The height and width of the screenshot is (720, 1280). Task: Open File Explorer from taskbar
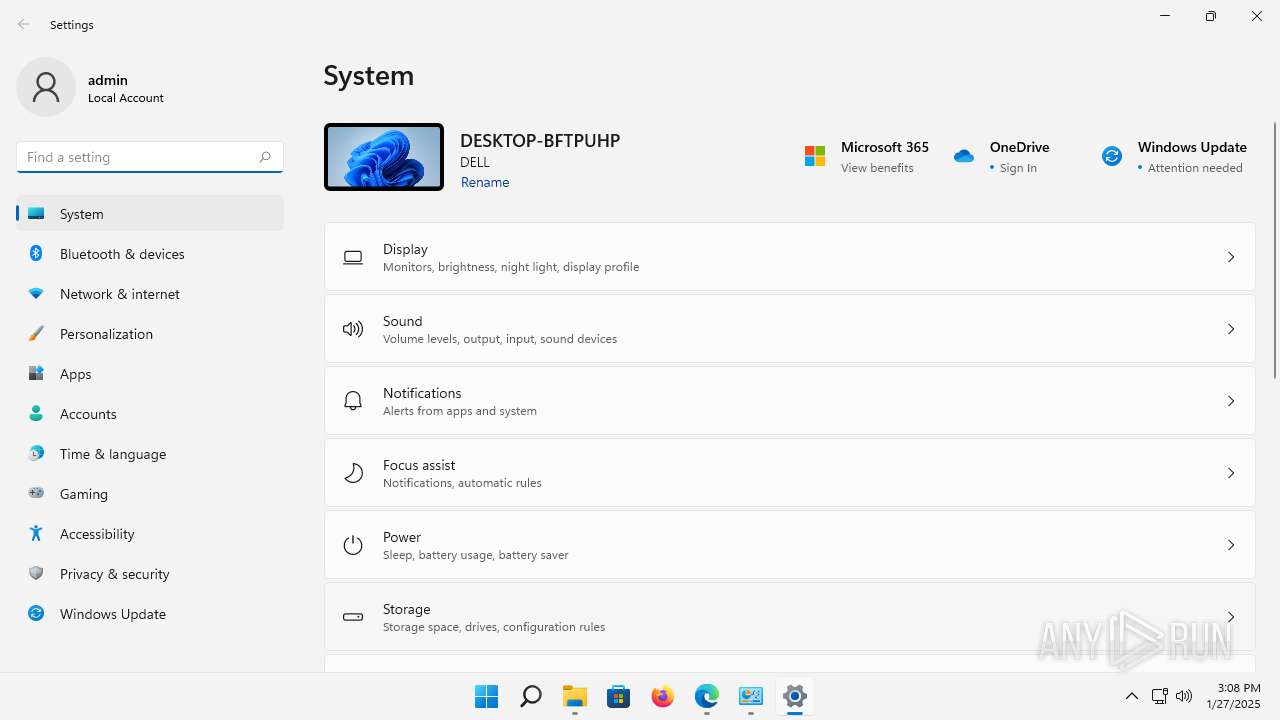[575, 696]
